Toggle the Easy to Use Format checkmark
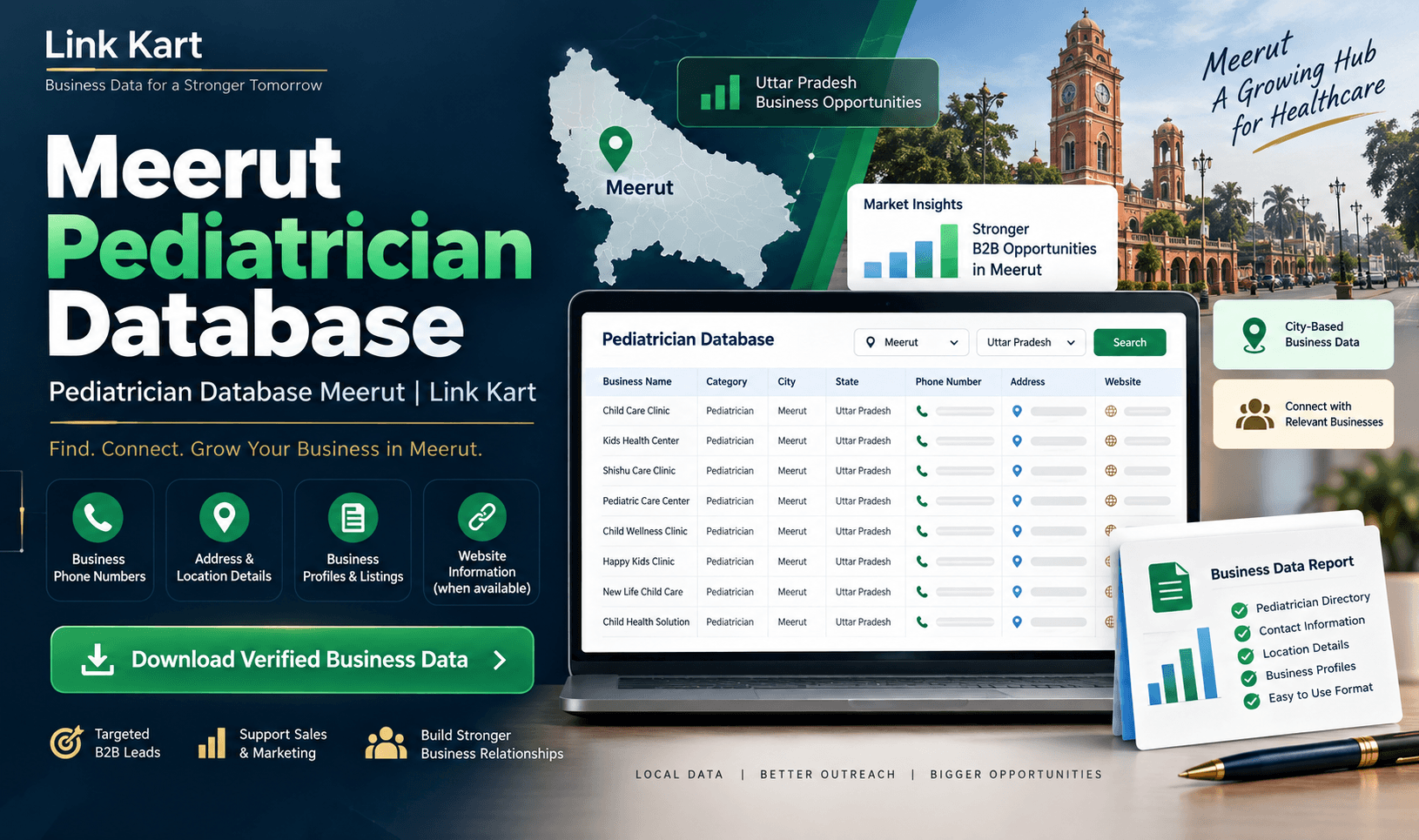 [1252, 701]
